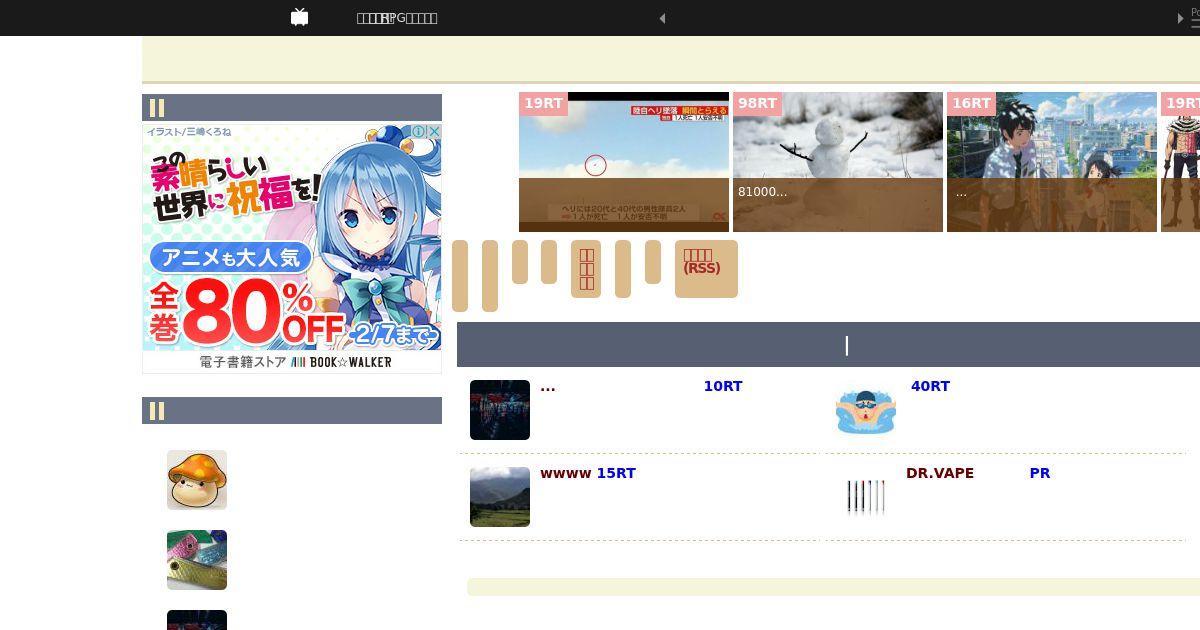Open the fishing lure sidebar thumbnail

(197, 560)
